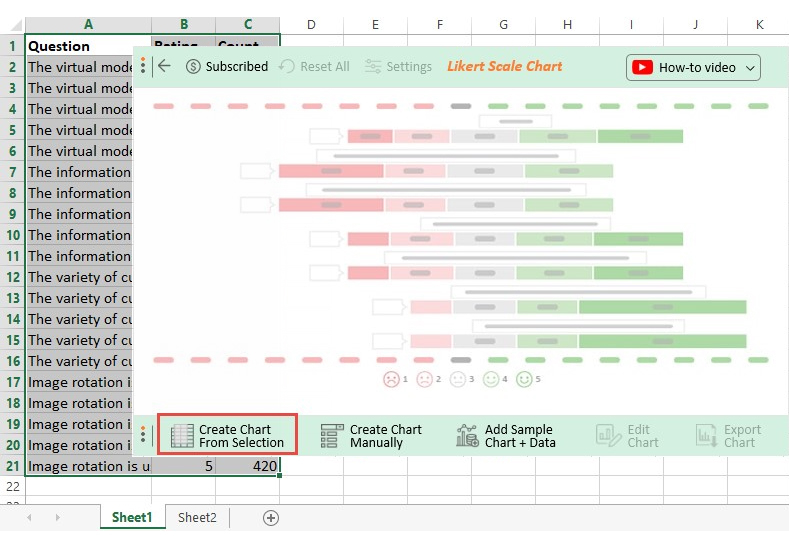Viewport: 789px width, 548px height.
Task: Add a new sheet with plus button
Action: click(x=271, y=518)
